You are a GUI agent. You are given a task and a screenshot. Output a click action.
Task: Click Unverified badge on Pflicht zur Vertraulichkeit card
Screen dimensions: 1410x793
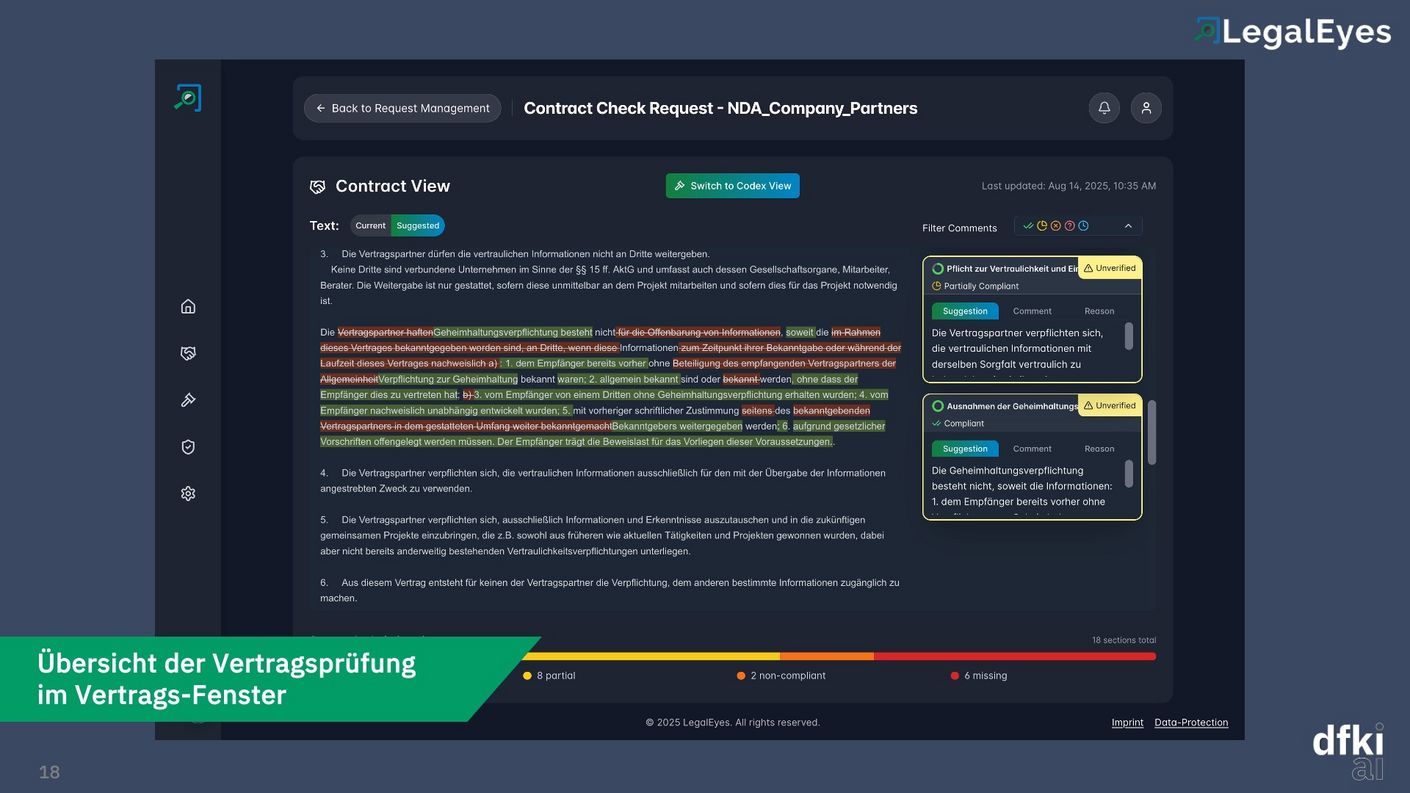click(x=1109, y=268)
